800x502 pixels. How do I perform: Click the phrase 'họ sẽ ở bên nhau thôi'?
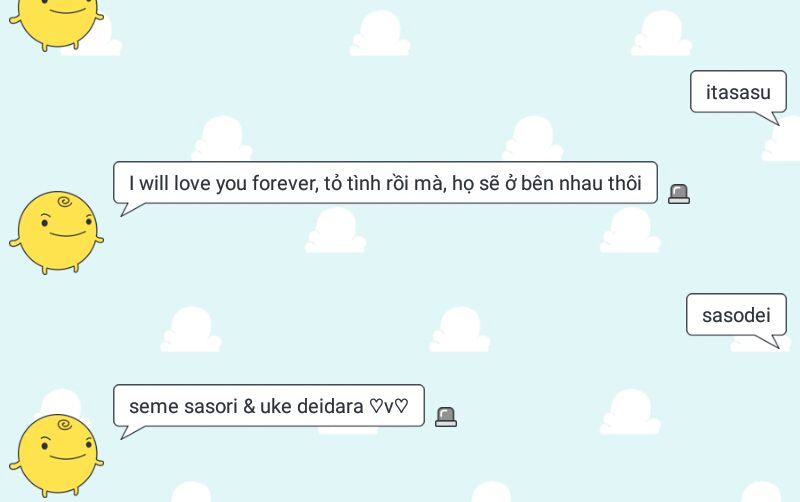(546, 183)
